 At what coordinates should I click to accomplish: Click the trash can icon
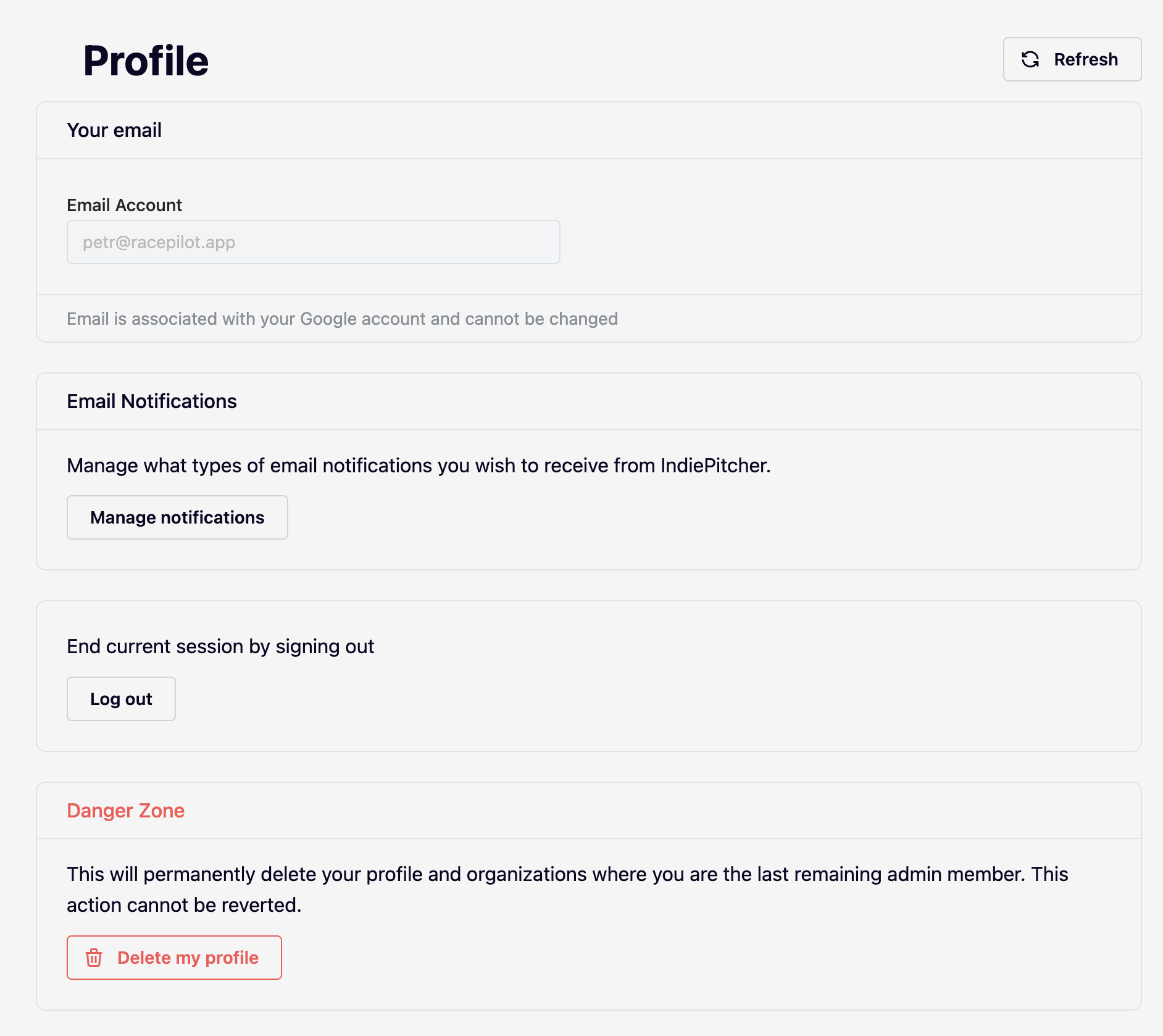click(x=94, y=958)
